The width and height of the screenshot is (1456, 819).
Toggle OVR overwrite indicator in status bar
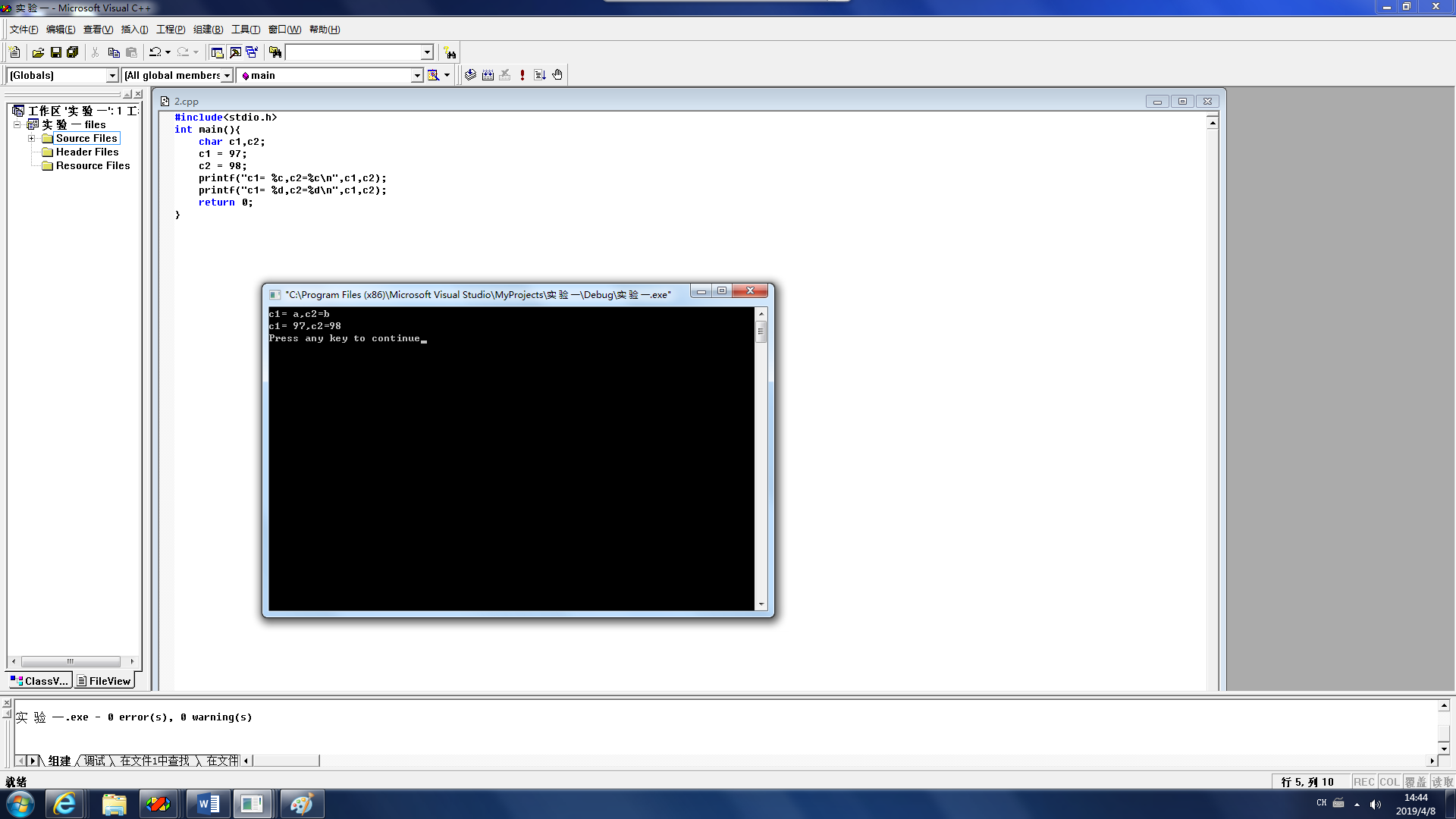pos(1415,782)
